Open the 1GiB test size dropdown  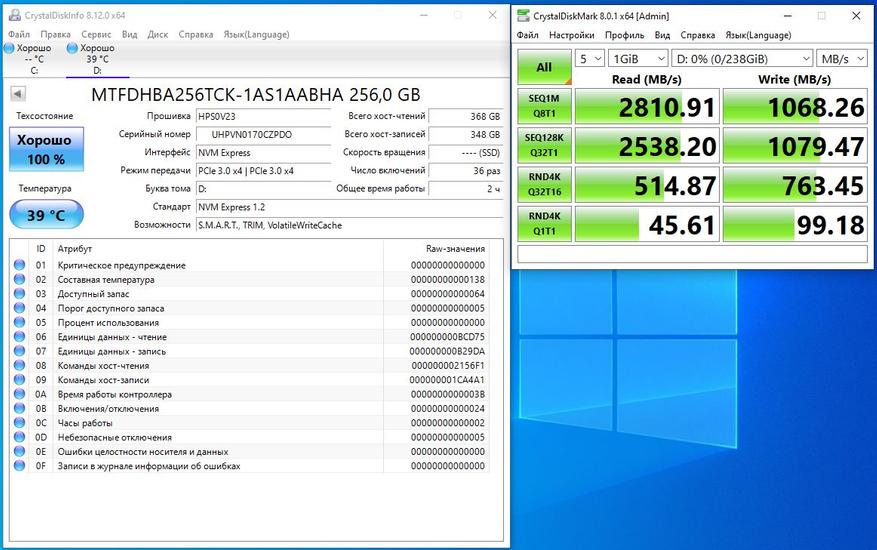(636, 58)
